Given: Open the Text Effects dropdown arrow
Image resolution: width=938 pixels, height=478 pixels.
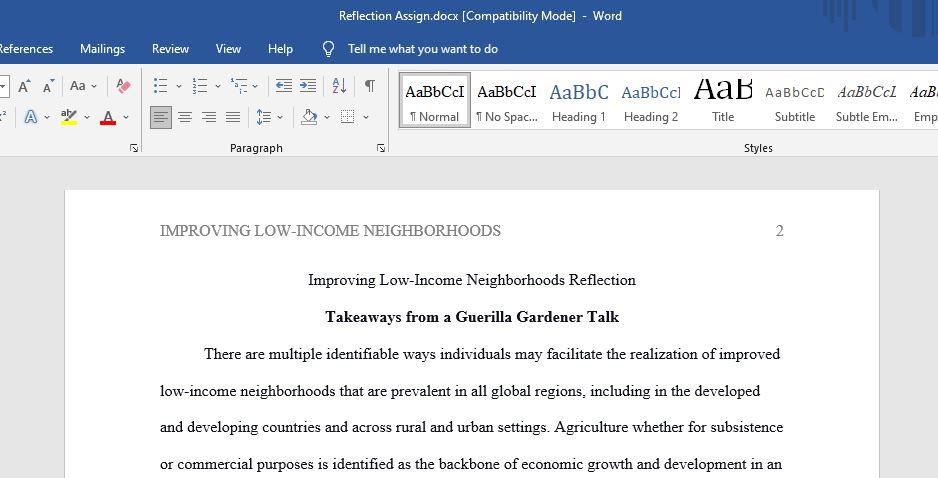Looking at the screenshot, I should 47,117.
